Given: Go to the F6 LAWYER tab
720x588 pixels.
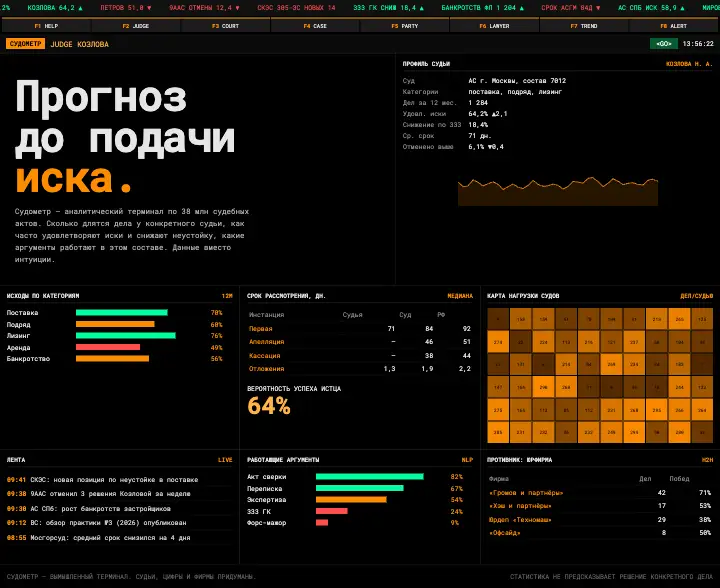Looking at the screenshot, I should [x=495, y=26].
